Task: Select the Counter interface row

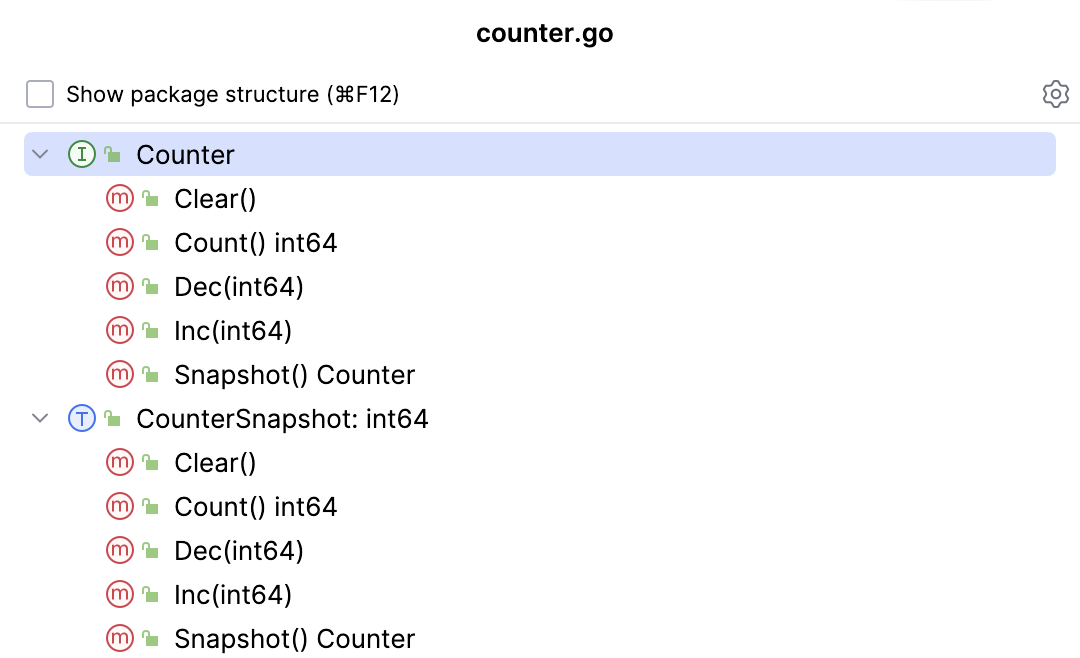Action: coord(185,155)
